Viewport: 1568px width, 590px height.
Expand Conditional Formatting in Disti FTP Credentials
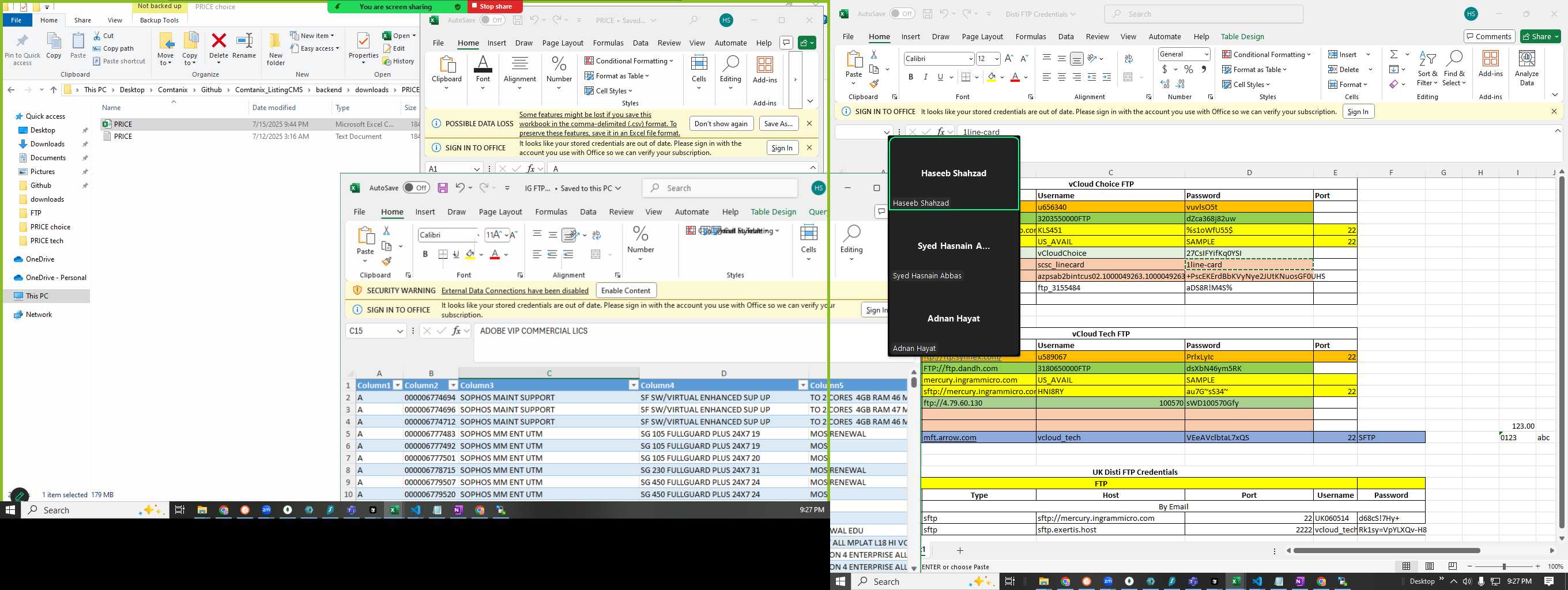[1266, 54]
